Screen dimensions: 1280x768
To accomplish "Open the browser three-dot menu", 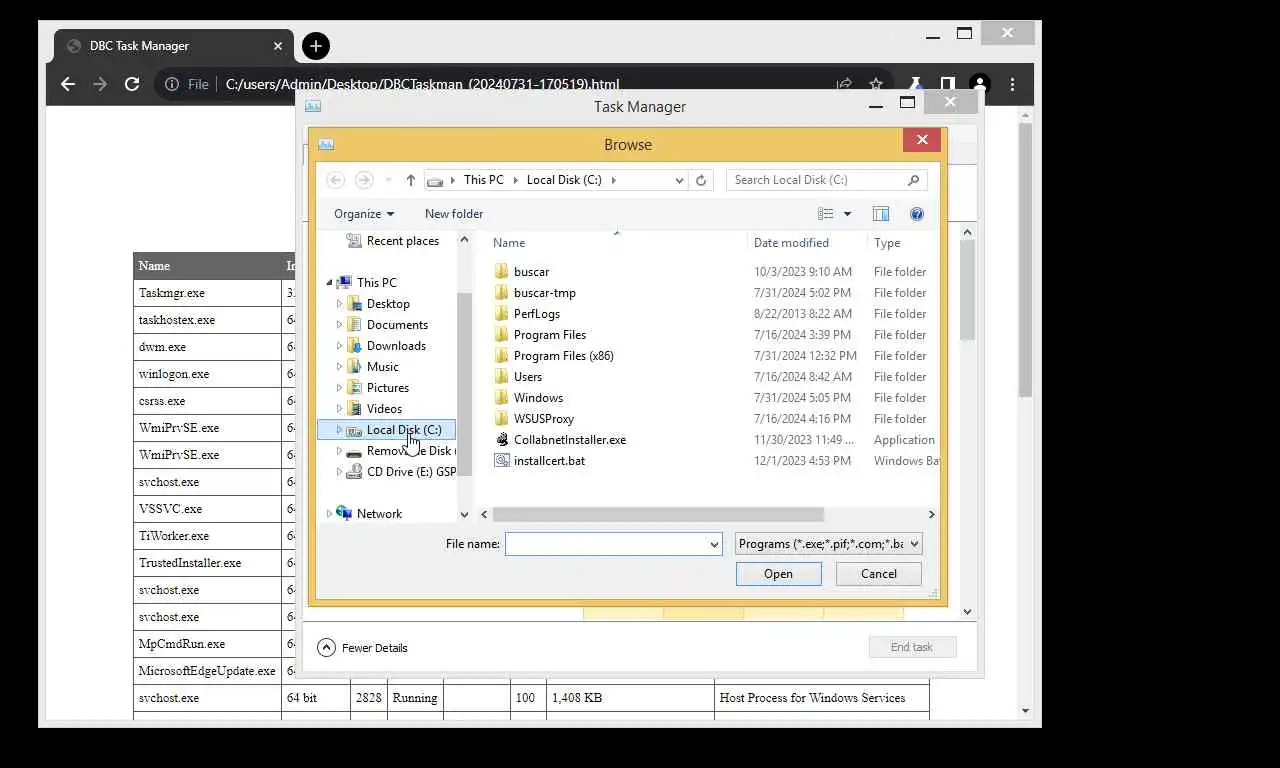I will (x=1012, y=85).
